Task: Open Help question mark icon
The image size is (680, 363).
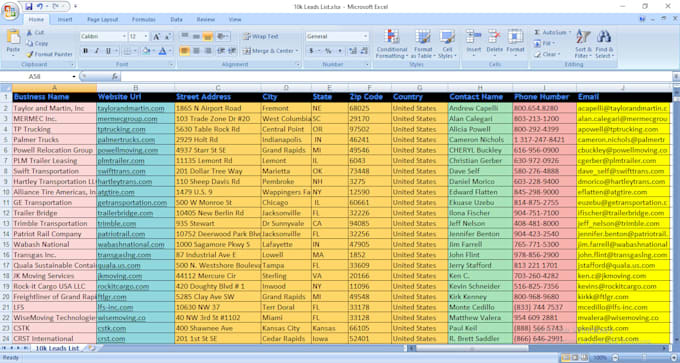Action: (643, 19)
